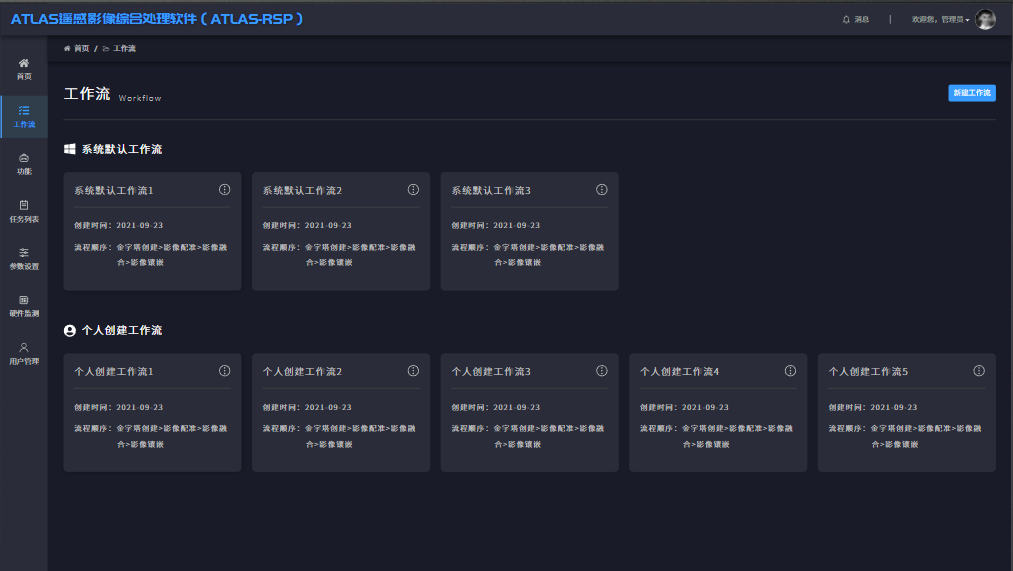Open the 个人创建工作流1 card title

tap(114, 371)
